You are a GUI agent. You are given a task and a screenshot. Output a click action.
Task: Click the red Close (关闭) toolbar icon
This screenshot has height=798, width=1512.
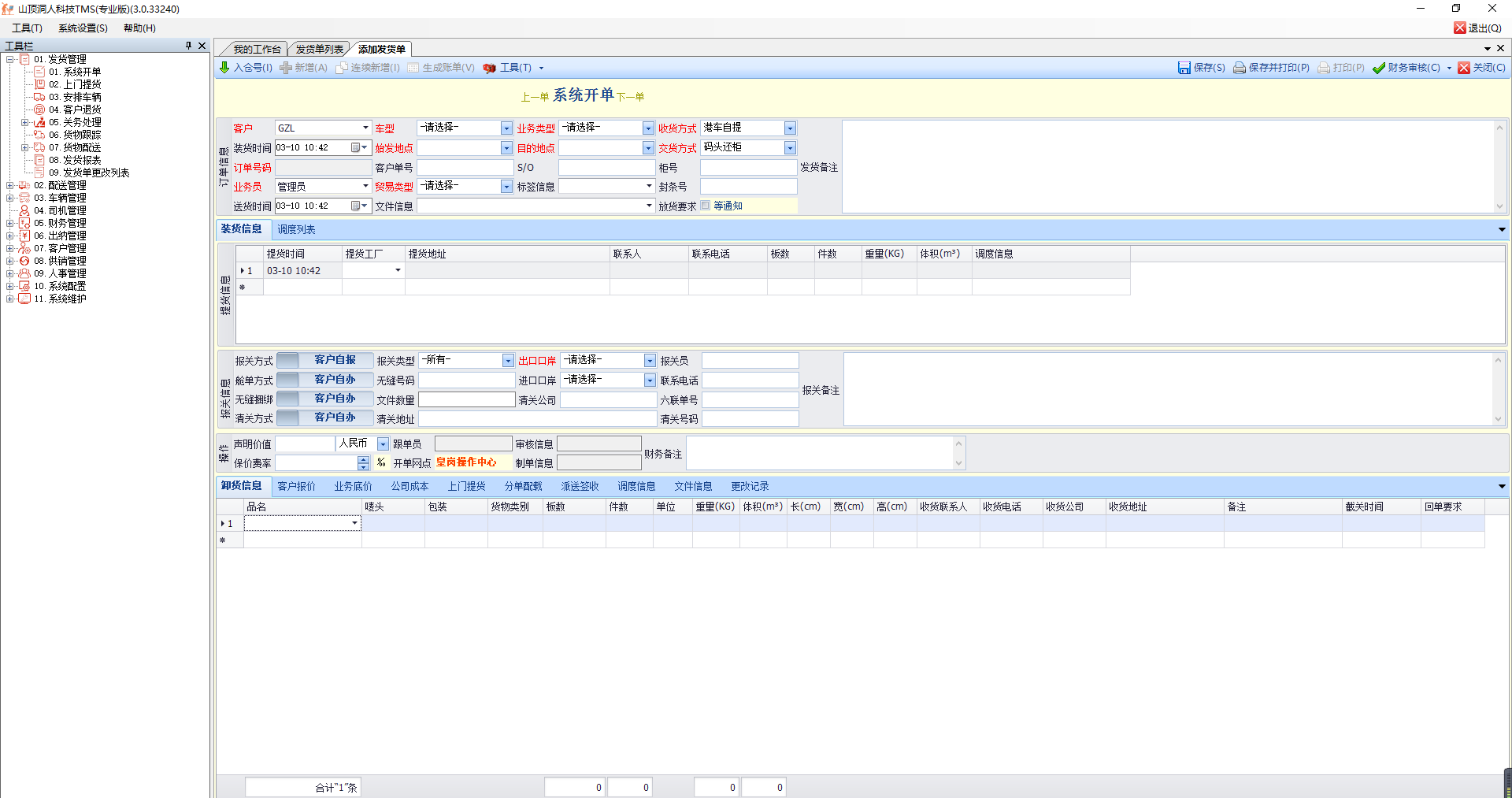coord(1464,68)
